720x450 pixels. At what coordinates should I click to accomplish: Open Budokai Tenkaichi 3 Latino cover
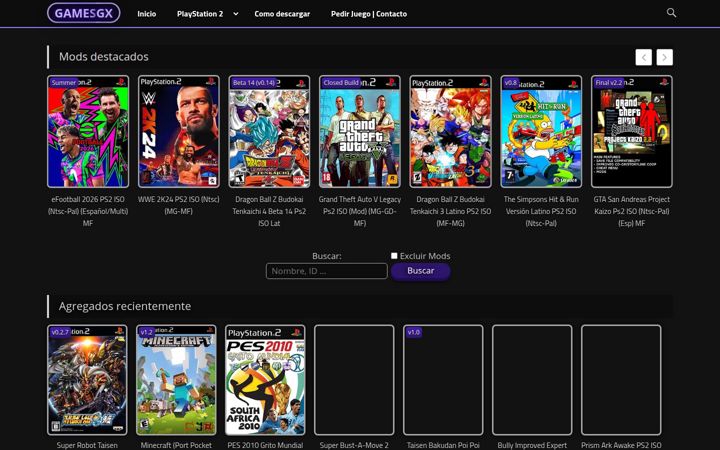click(450, 132)
